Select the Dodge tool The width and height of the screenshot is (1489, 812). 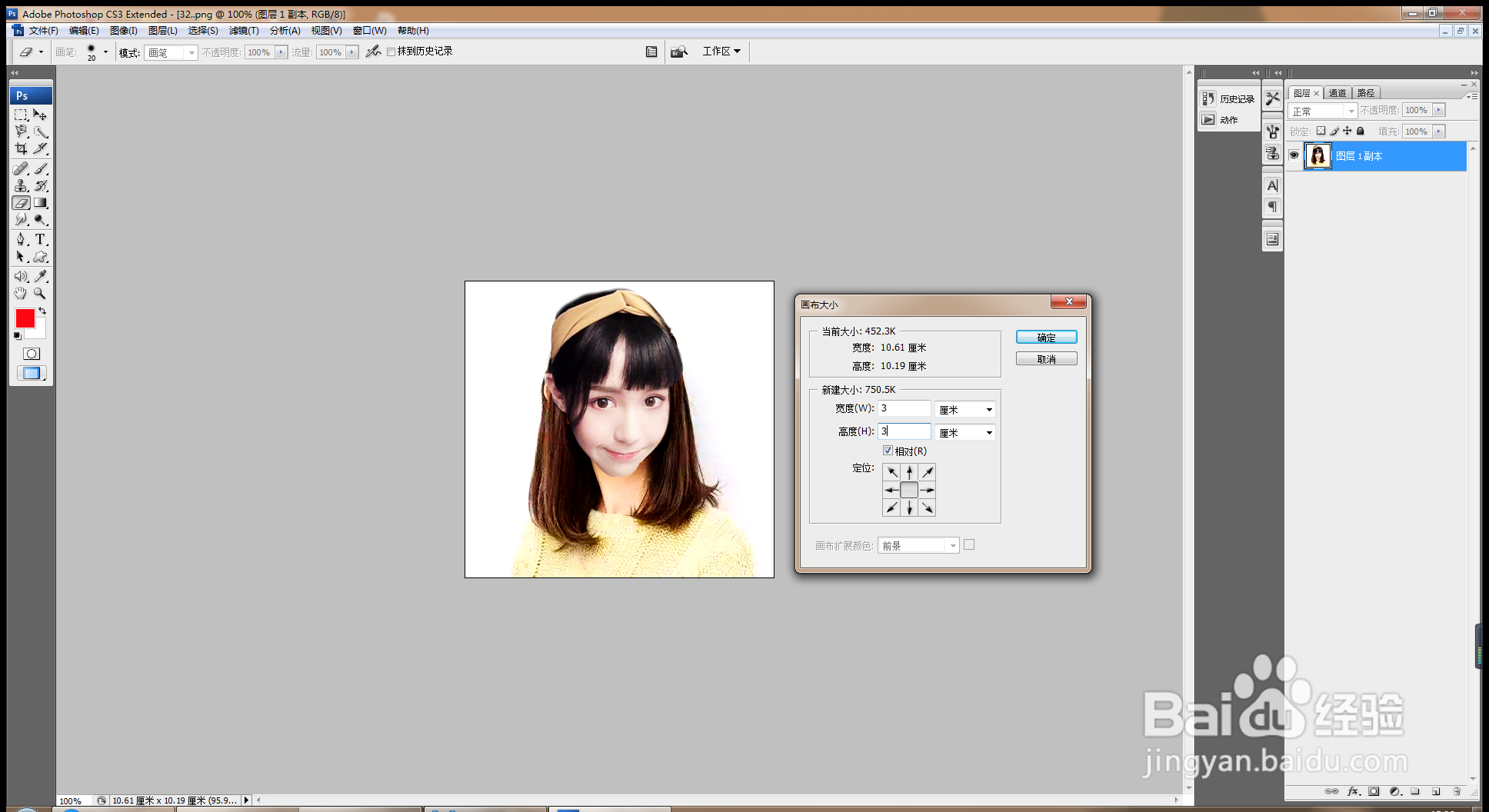pyautogui.click(x=41, y=220)
